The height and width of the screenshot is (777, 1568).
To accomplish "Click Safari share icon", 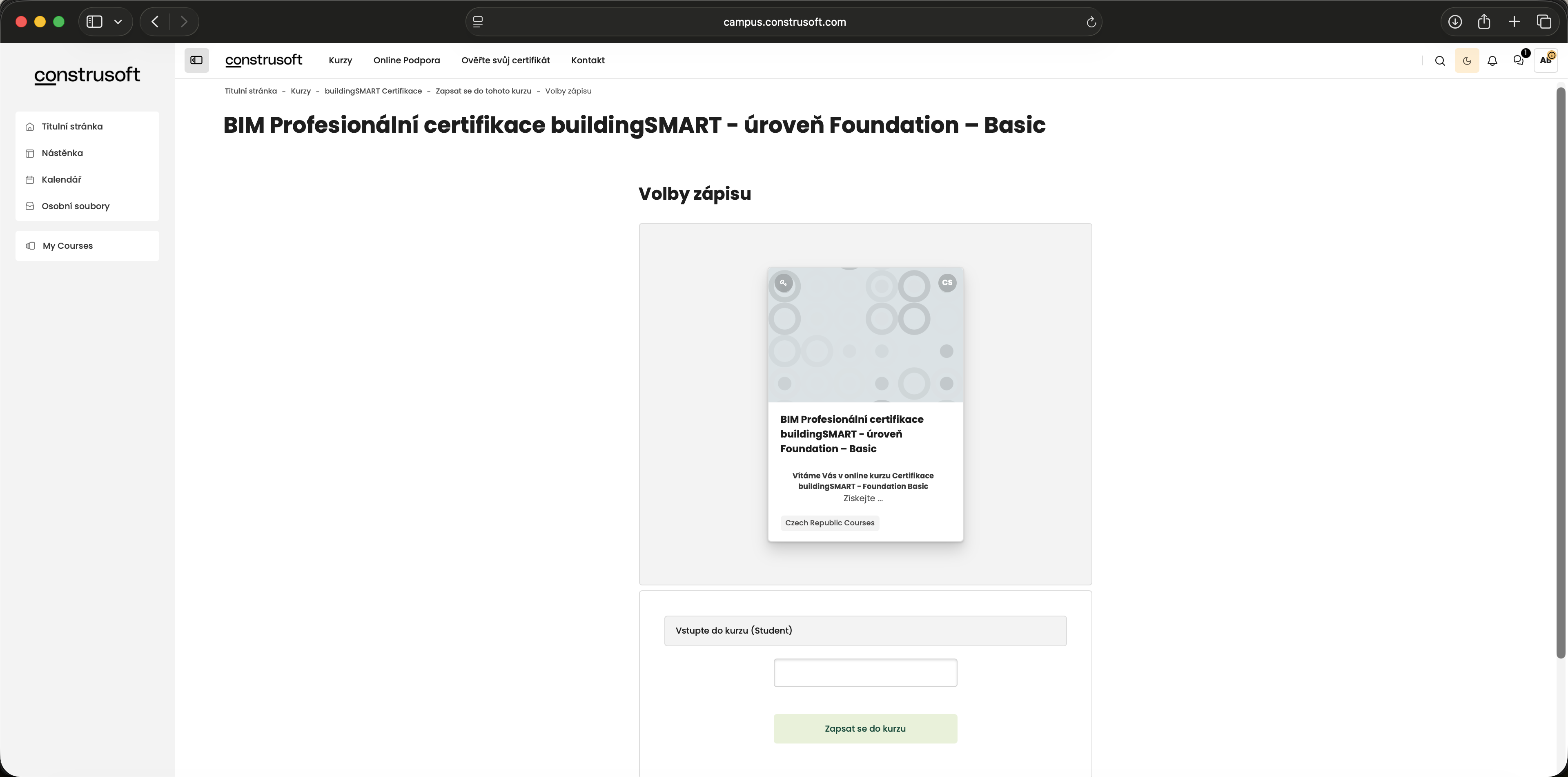I will tap(1484, 22).
